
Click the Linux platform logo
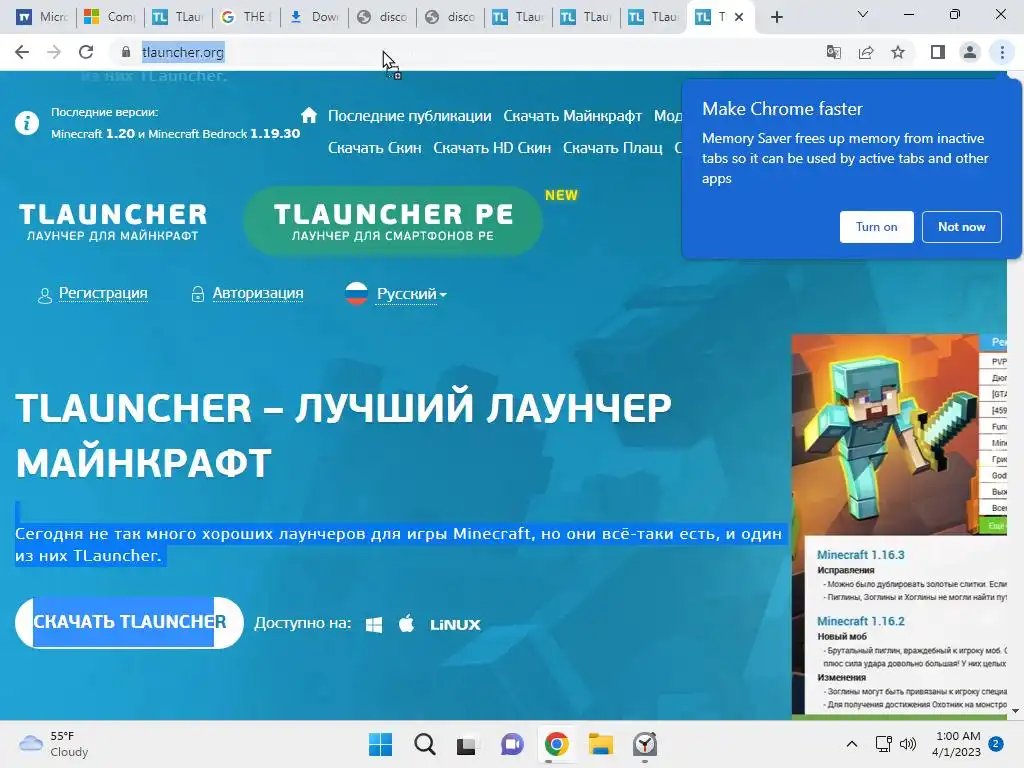[x=455, y=625]
